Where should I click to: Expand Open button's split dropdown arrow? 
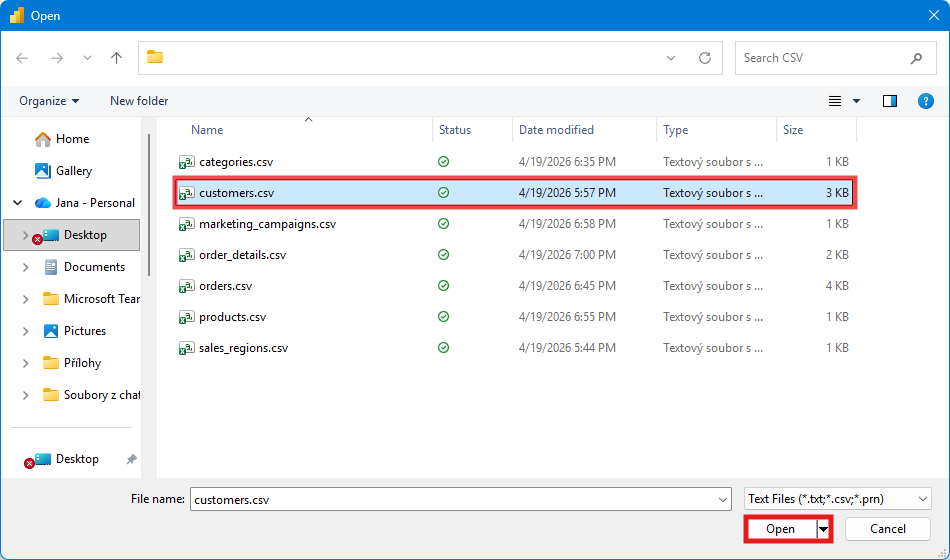(x=823, y=529)
